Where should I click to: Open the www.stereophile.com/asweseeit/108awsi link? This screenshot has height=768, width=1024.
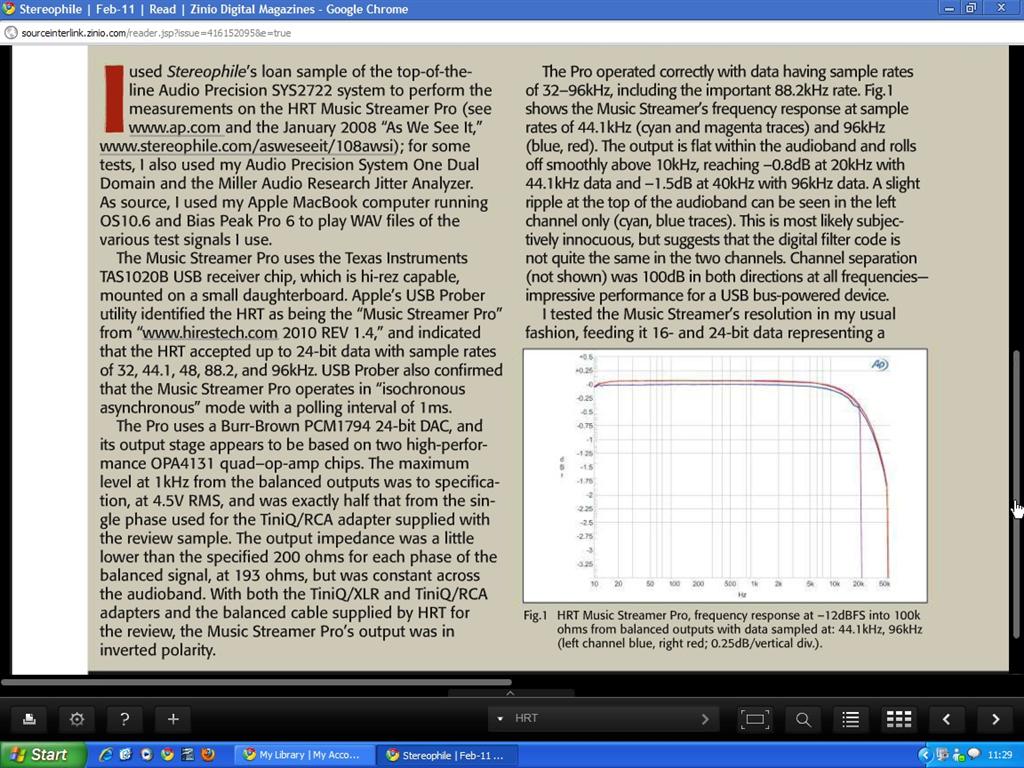pos(247,146)
